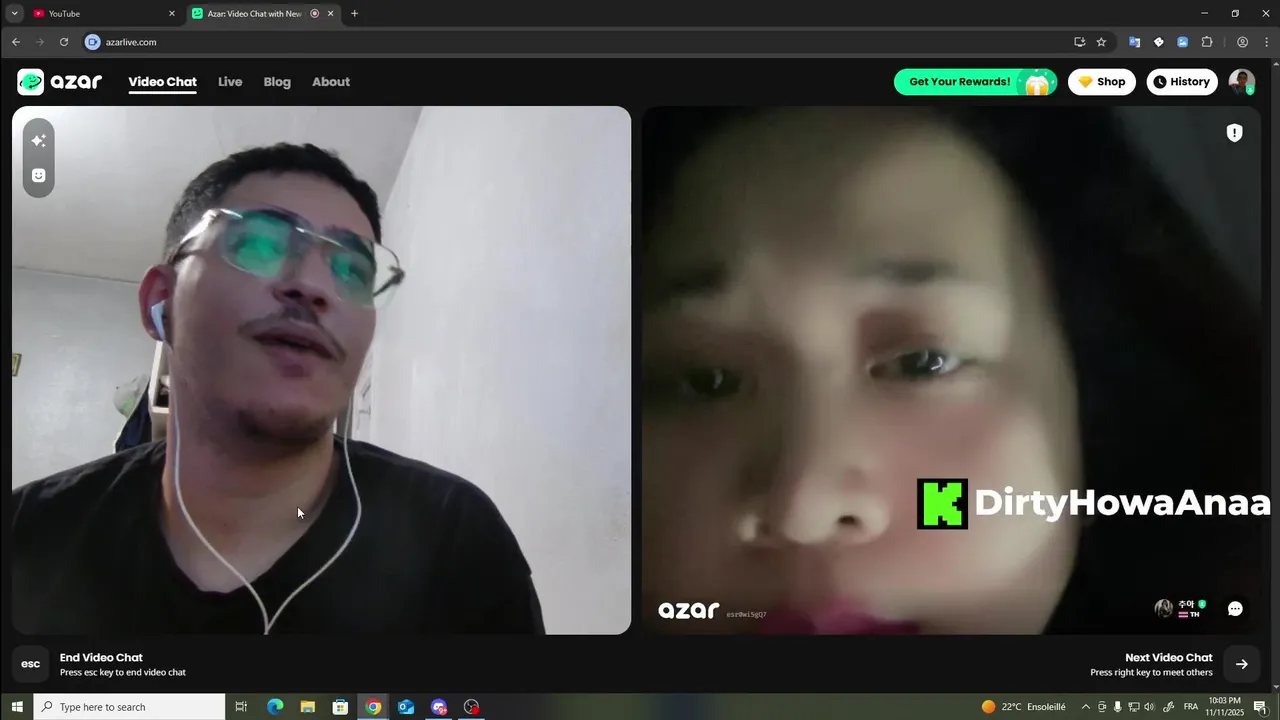Click the End Video Chat label
1280x720 pixels.
coord(101,658)
